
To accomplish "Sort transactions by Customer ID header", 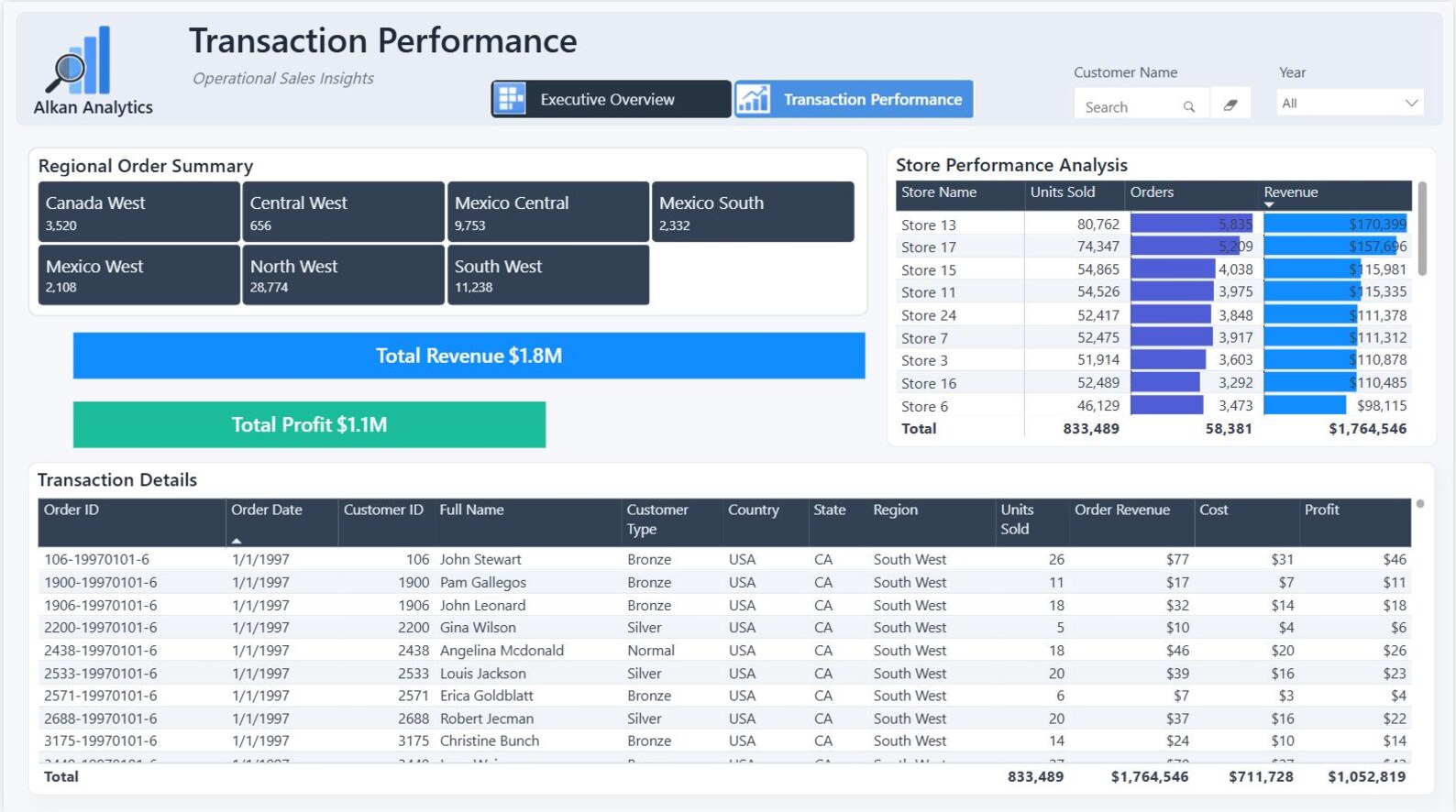I will click(384, 522).
